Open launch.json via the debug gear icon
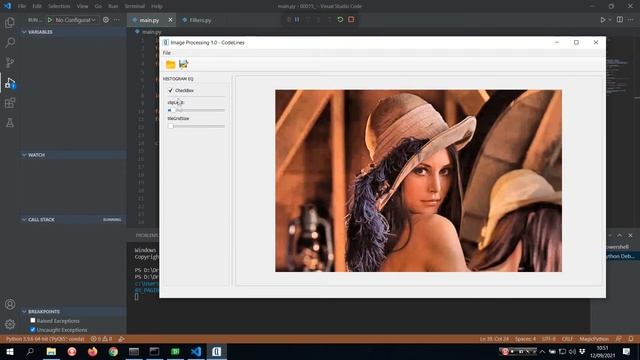This screenshot has height=360, width=640. (x=106, y=20)
